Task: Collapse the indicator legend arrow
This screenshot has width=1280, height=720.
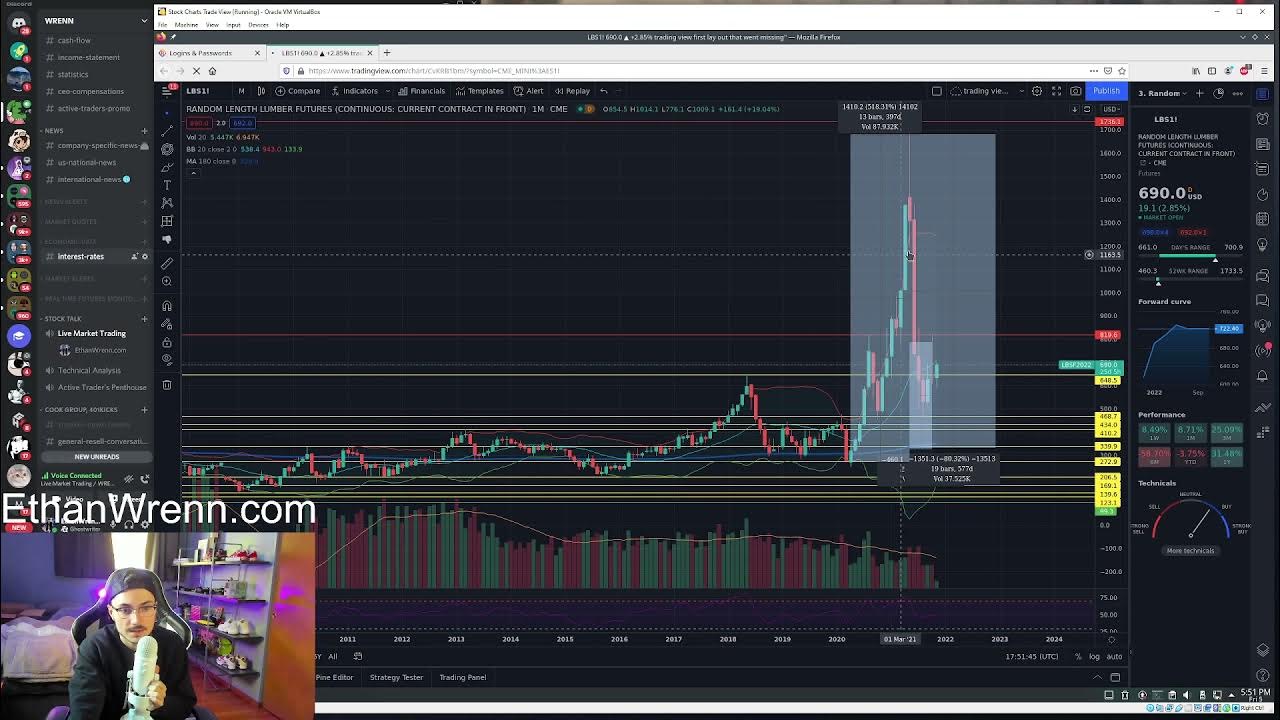Action: click(193, 172)
